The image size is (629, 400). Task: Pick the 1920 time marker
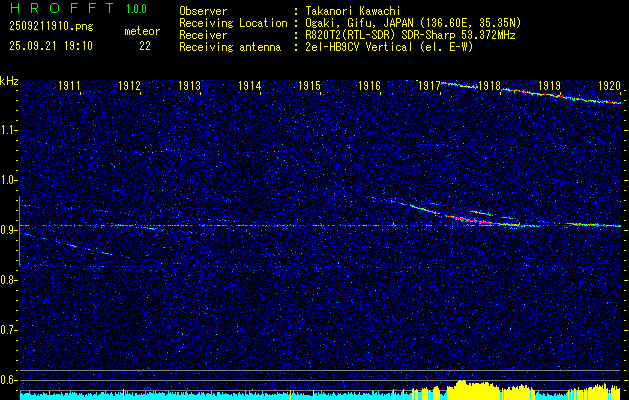[x=609, y=86]
